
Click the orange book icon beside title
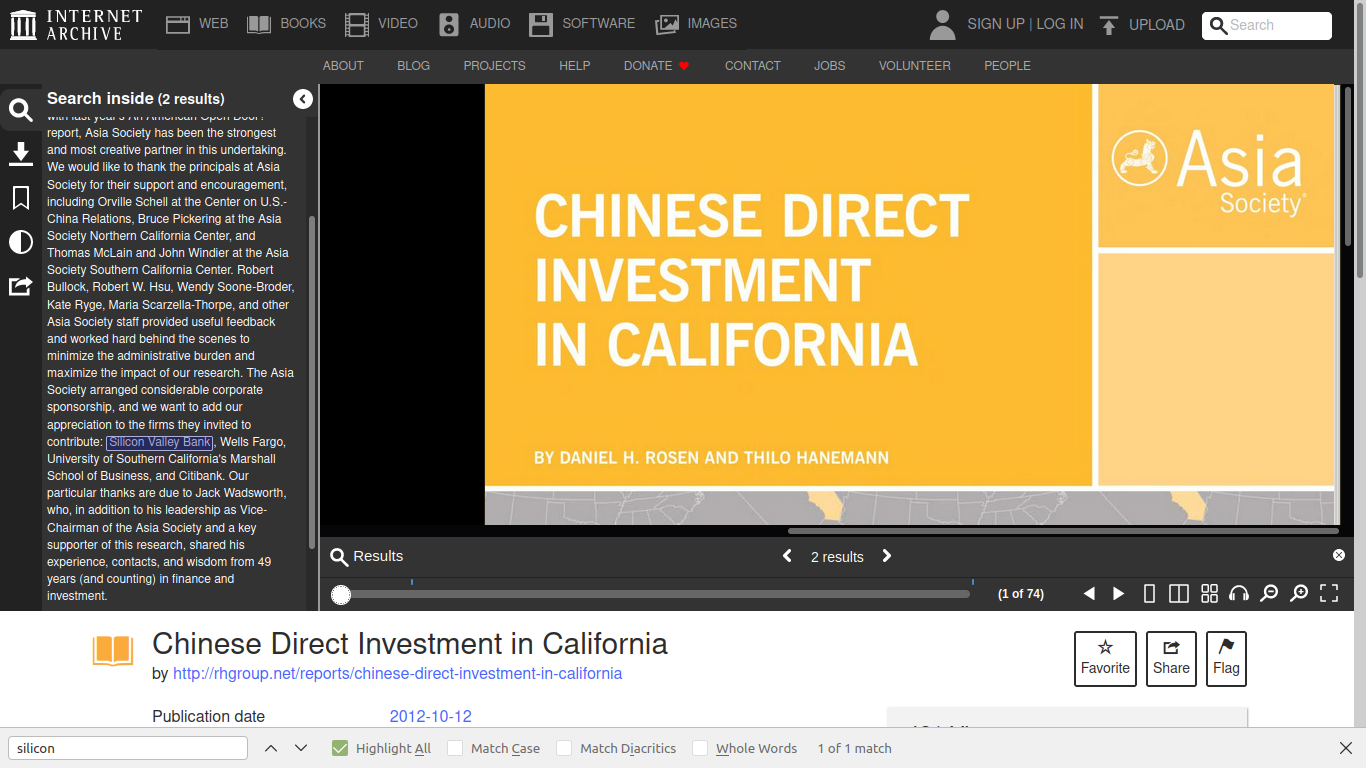click(113, 651)
